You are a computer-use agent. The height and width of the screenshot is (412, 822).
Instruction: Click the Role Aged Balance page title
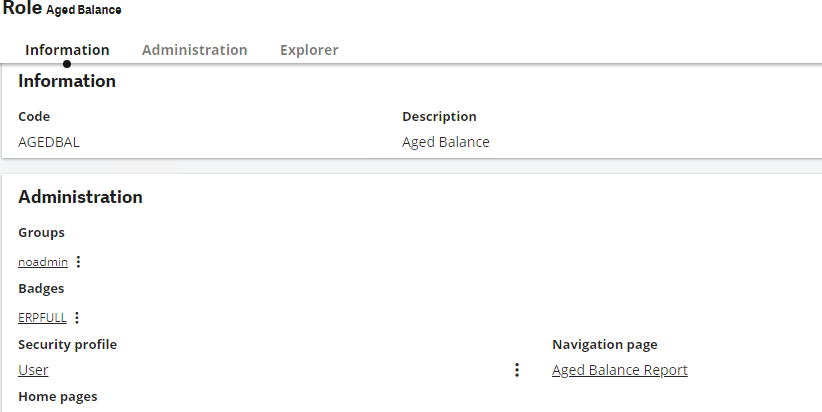pos(62,9)
